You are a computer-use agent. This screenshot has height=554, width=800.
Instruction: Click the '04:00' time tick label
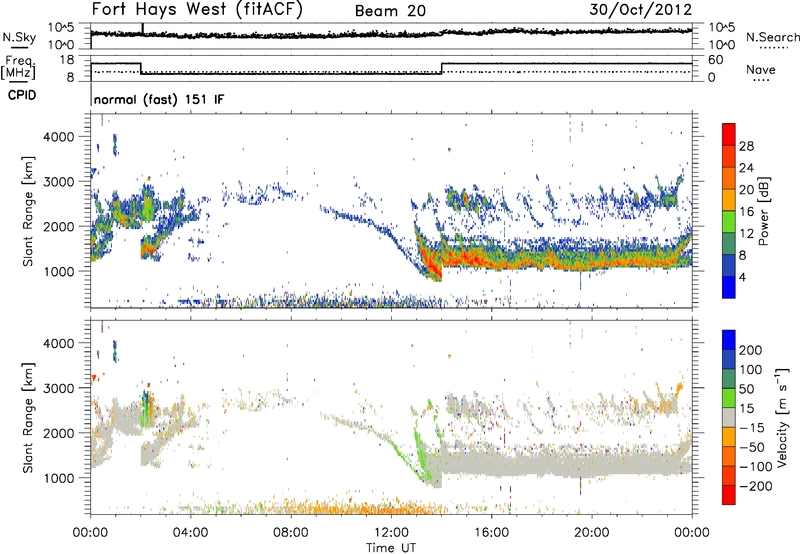point(191,533)
